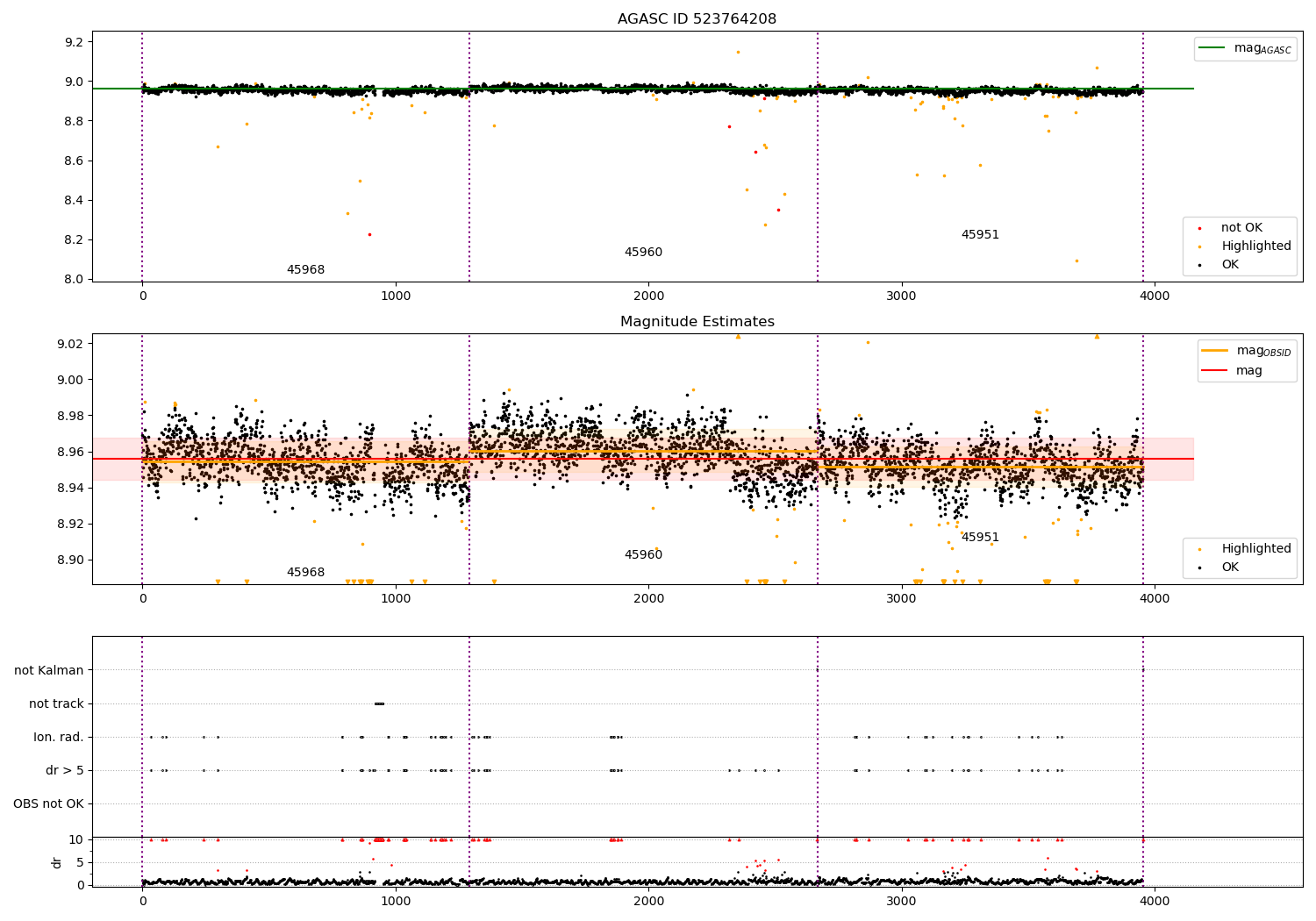
Task: Click the 8.4 y-axis tick in the top plot
Action: [x=74, y=200]
